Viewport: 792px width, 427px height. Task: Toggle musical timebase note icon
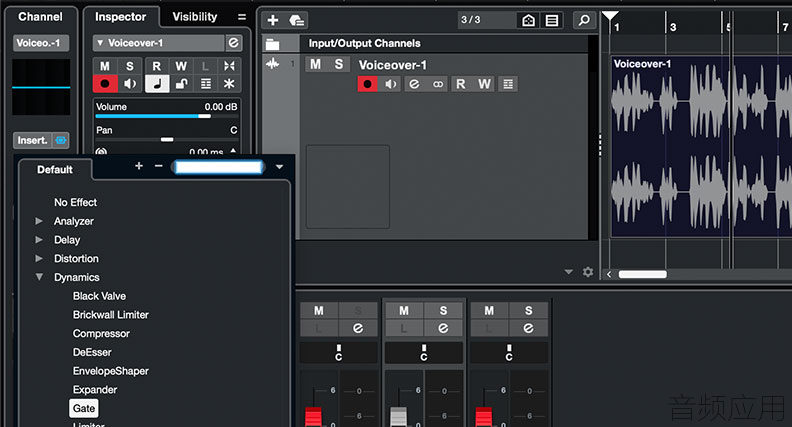[157, 83]
